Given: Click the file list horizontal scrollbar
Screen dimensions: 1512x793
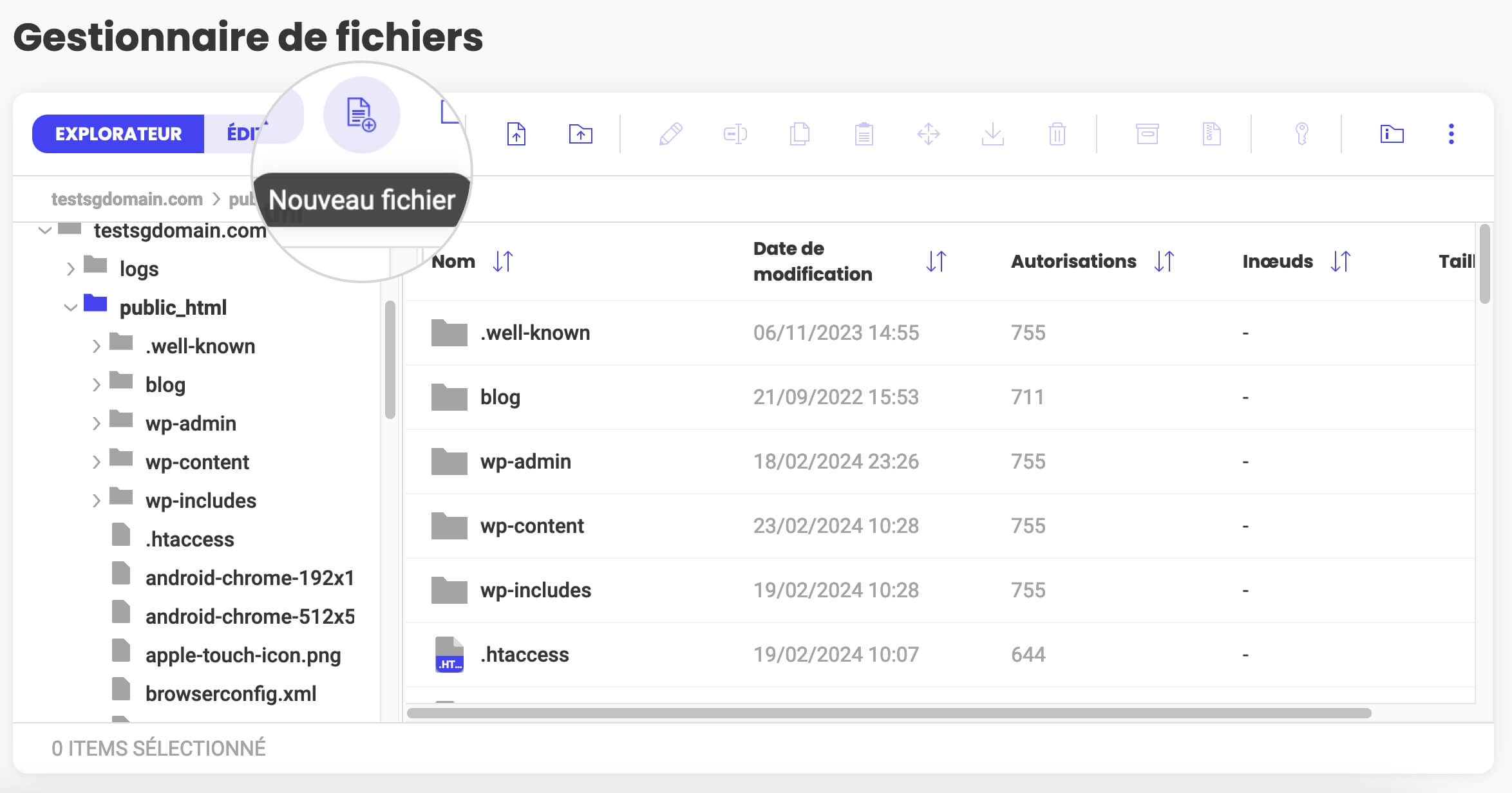Looking at the screenshot, I should point(889,713).
